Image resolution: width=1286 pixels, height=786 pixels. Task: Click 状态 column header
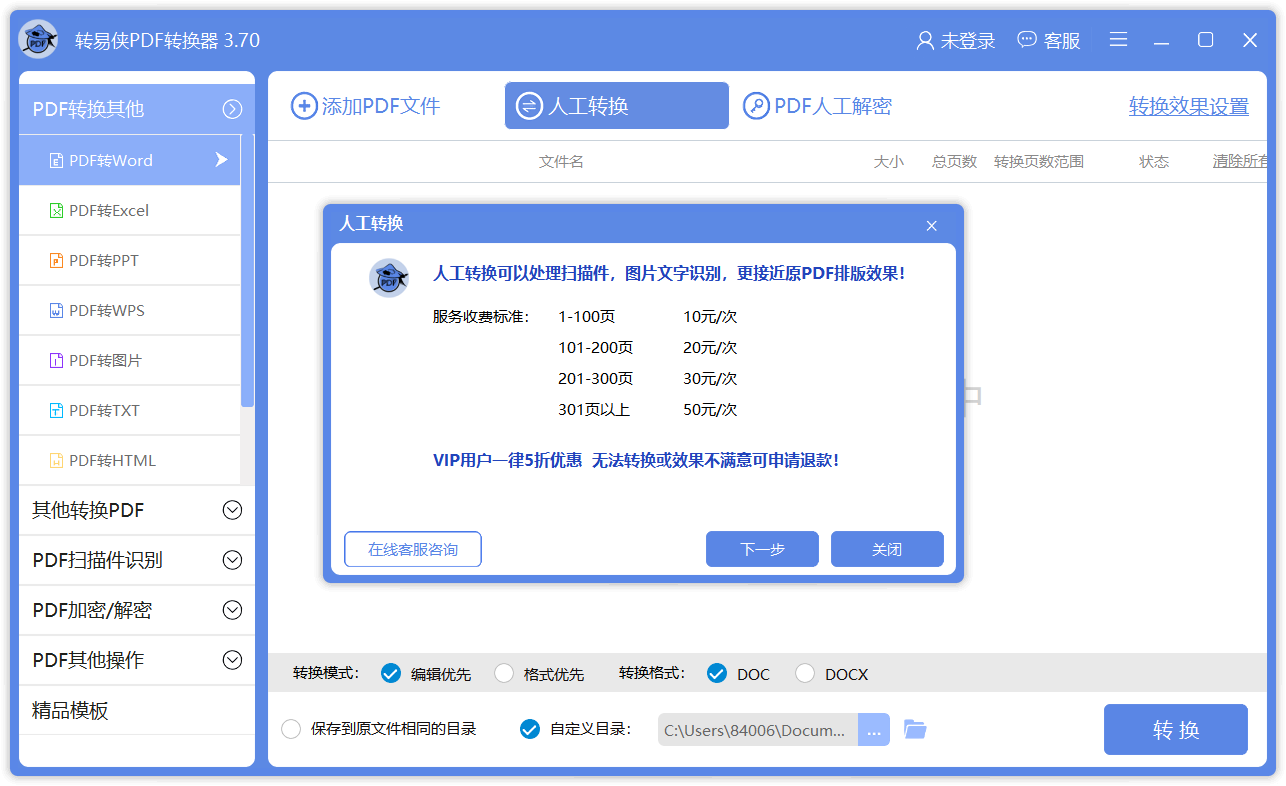pos(1154,161)
